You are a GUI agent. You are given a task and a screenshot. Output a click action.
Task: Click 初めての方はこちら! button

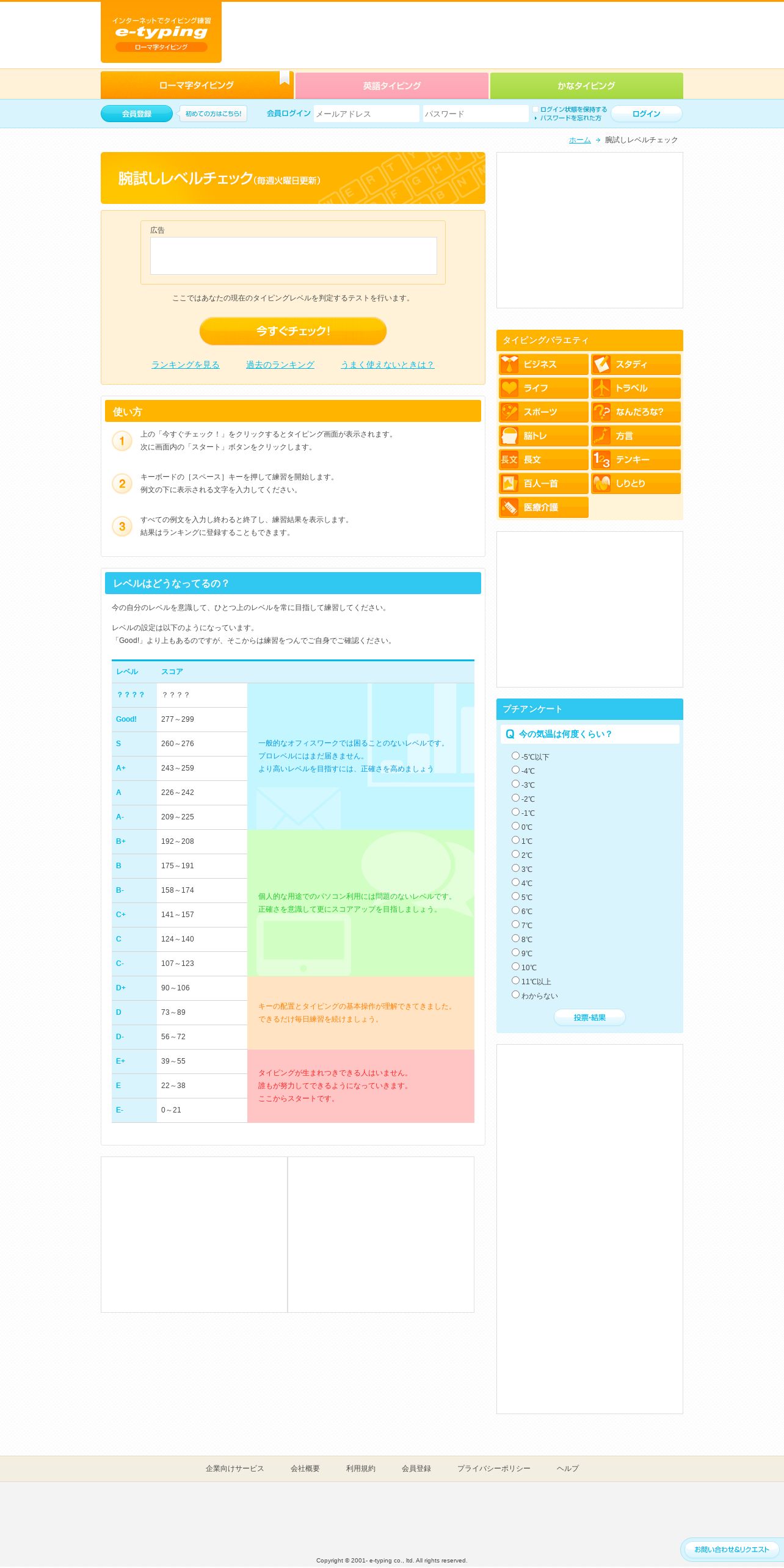point(213,114)
